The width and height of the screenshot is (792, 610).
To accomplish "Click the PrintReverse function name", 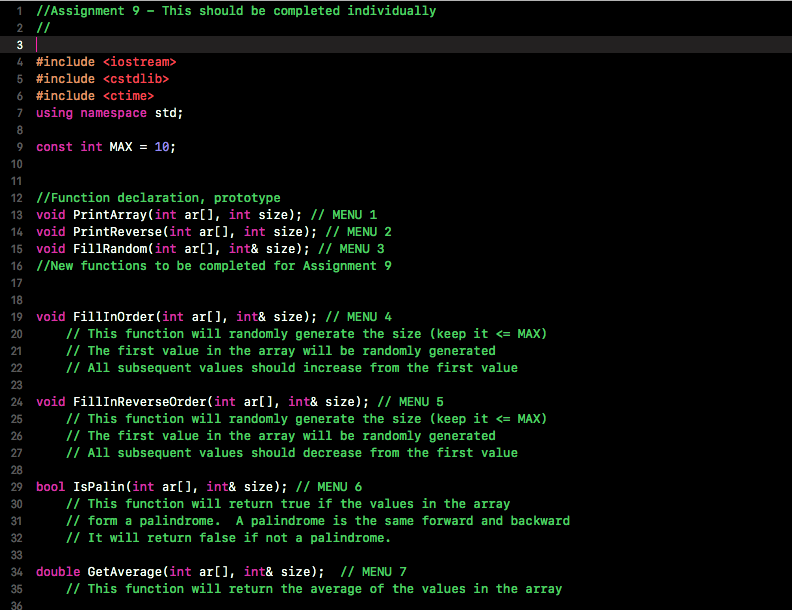I will tap(117, 232).
